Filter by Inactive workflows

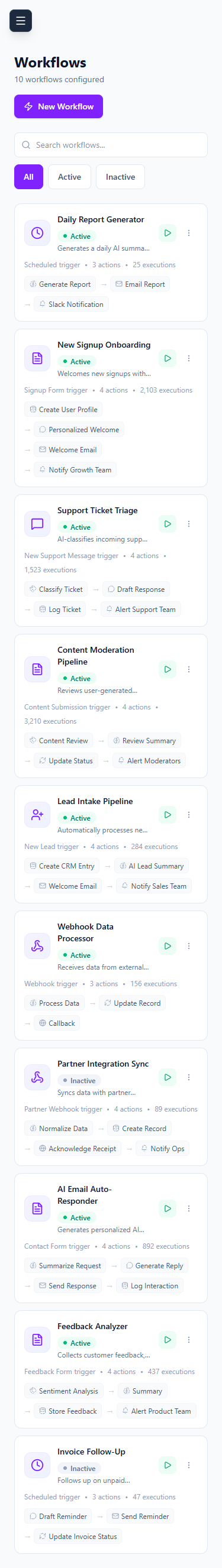click(x=120, y=177)
